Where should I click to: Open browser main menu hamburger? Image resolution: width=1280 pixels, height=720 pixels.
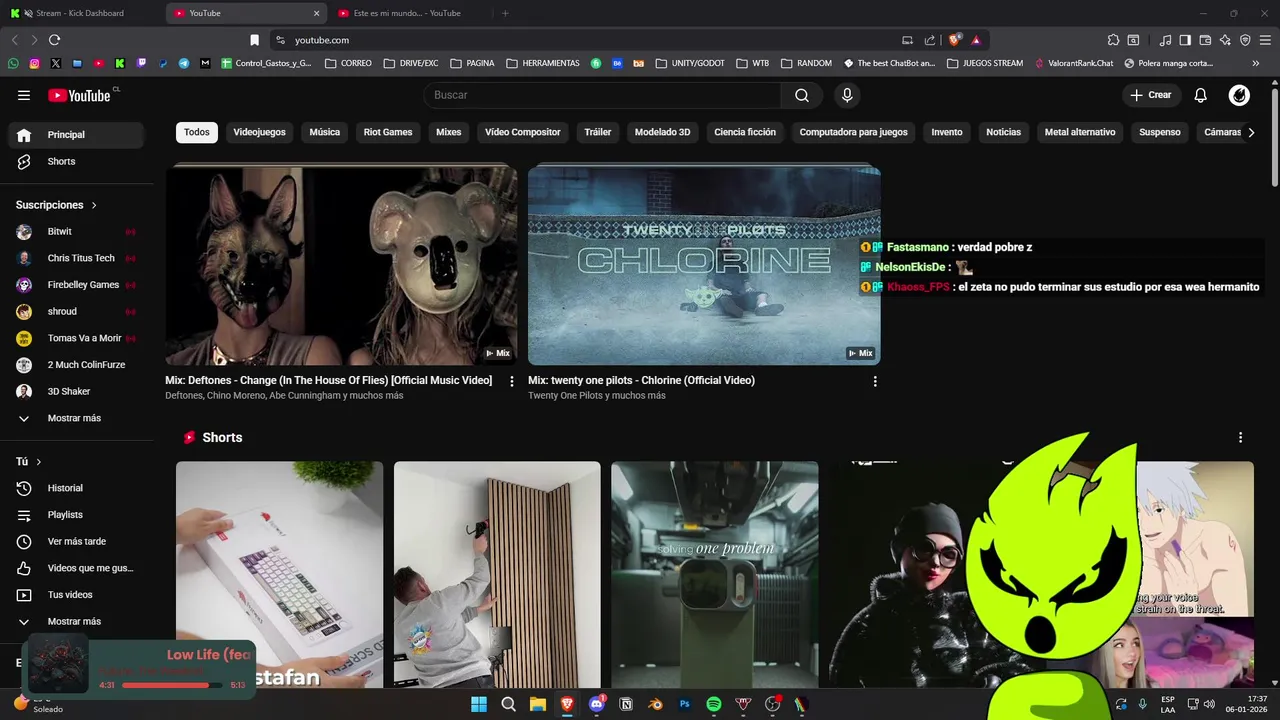[x=1266, y=40]
